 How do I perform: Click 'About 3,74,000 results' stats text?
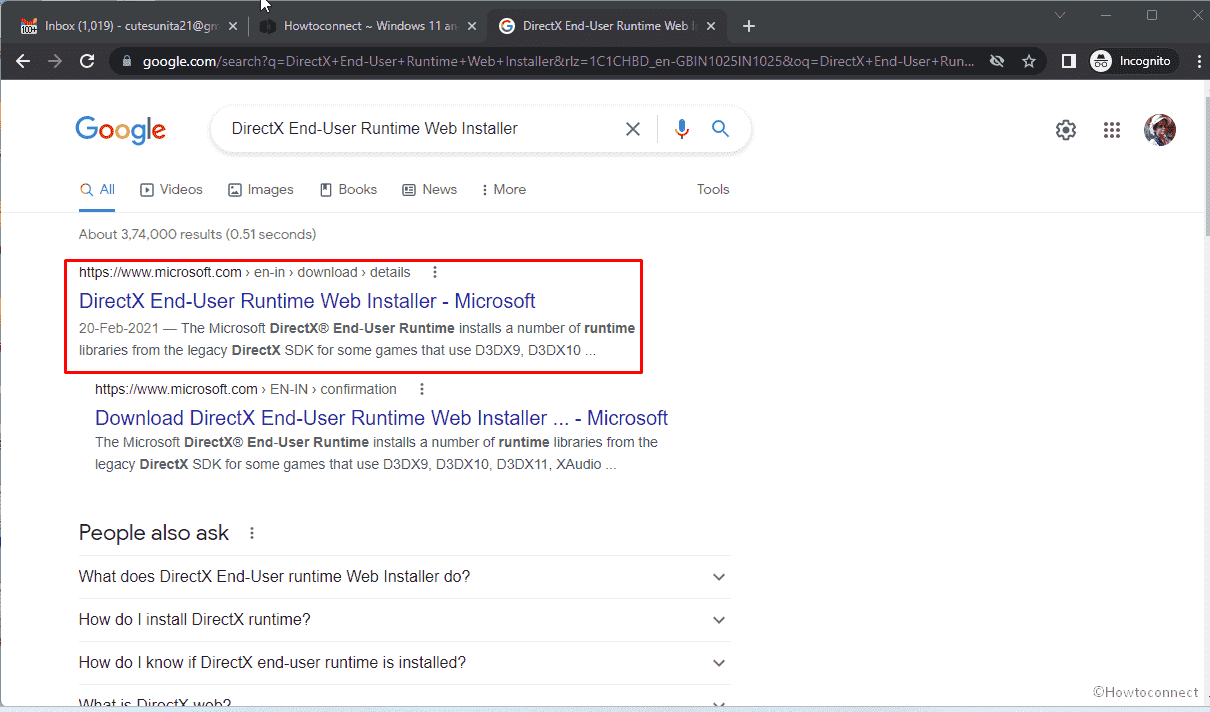click(x=198, y=234)
